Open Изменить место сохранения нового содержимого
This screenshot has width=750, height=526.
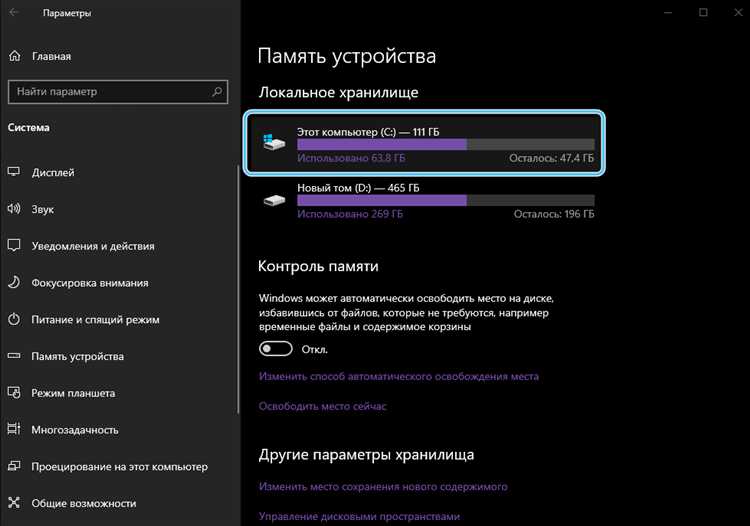383,486
